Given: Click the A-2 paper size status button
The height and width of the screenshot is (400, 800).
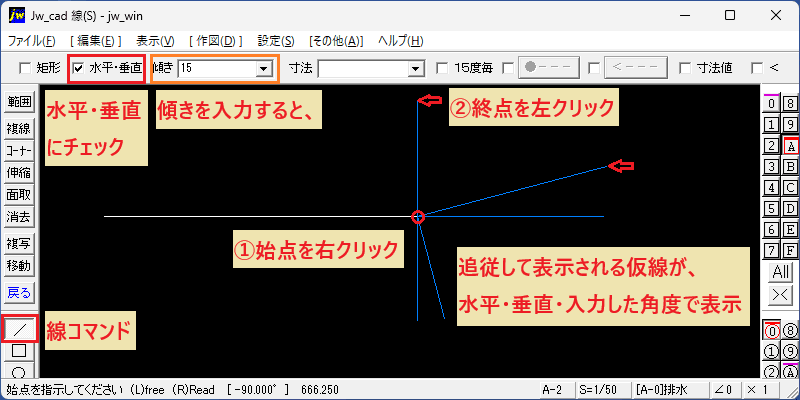Looking at the screenshot, I should (x=556, y=390).
